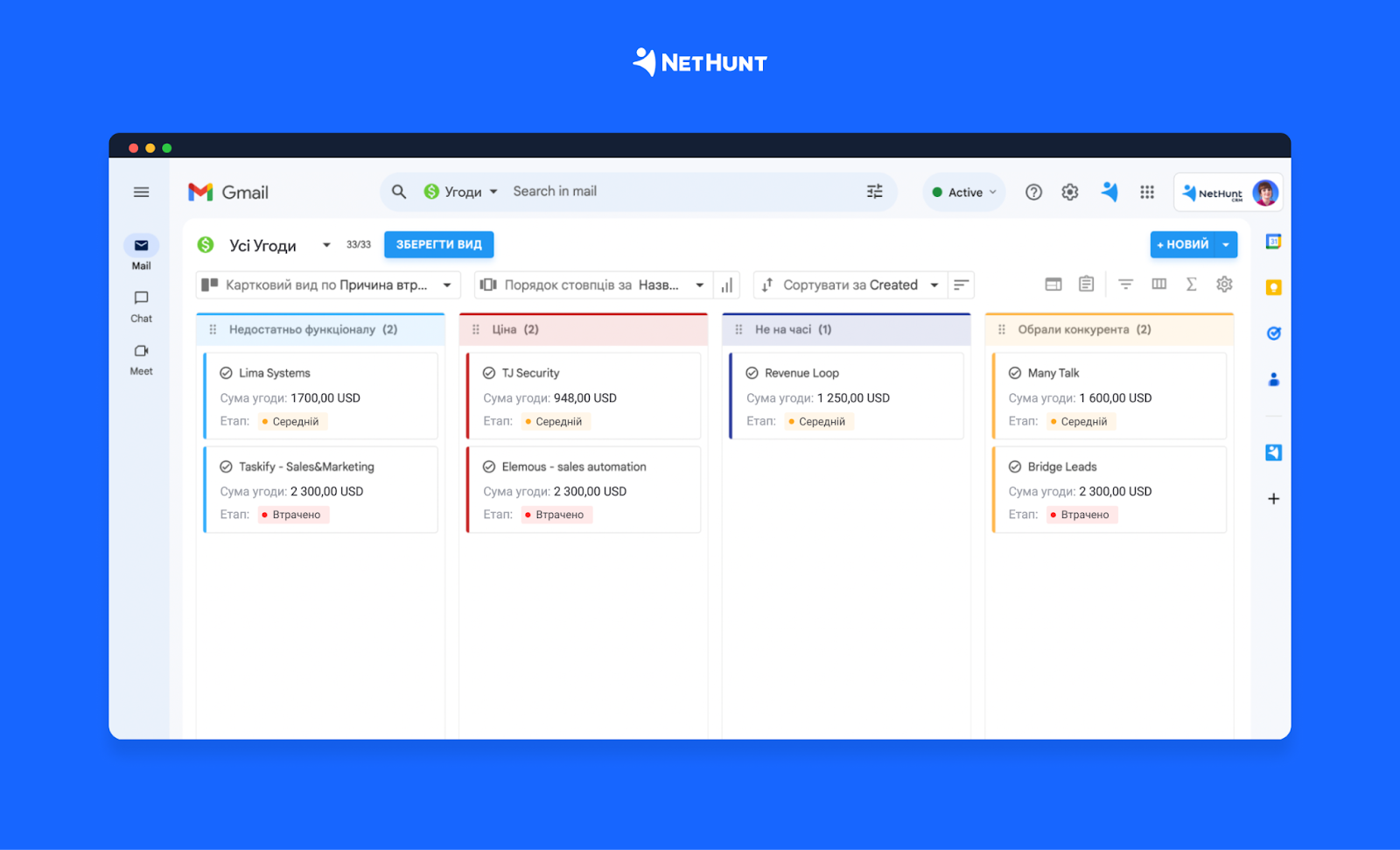Open the Gmail main menu hamburger icon
This screenshot has width=1400, height=850.
click(x=141, y=192)
